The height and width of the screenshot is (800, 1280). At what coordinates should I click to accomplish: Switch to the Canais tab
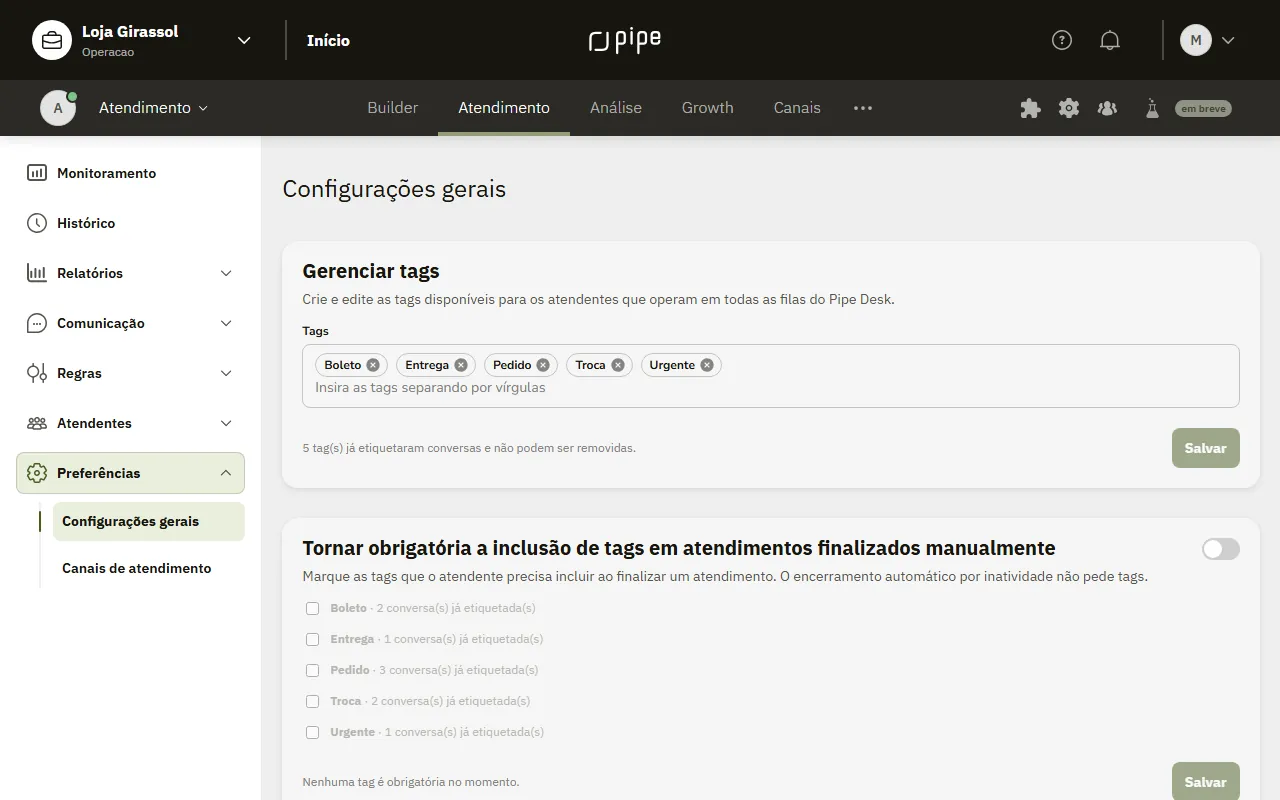point(797,108)
